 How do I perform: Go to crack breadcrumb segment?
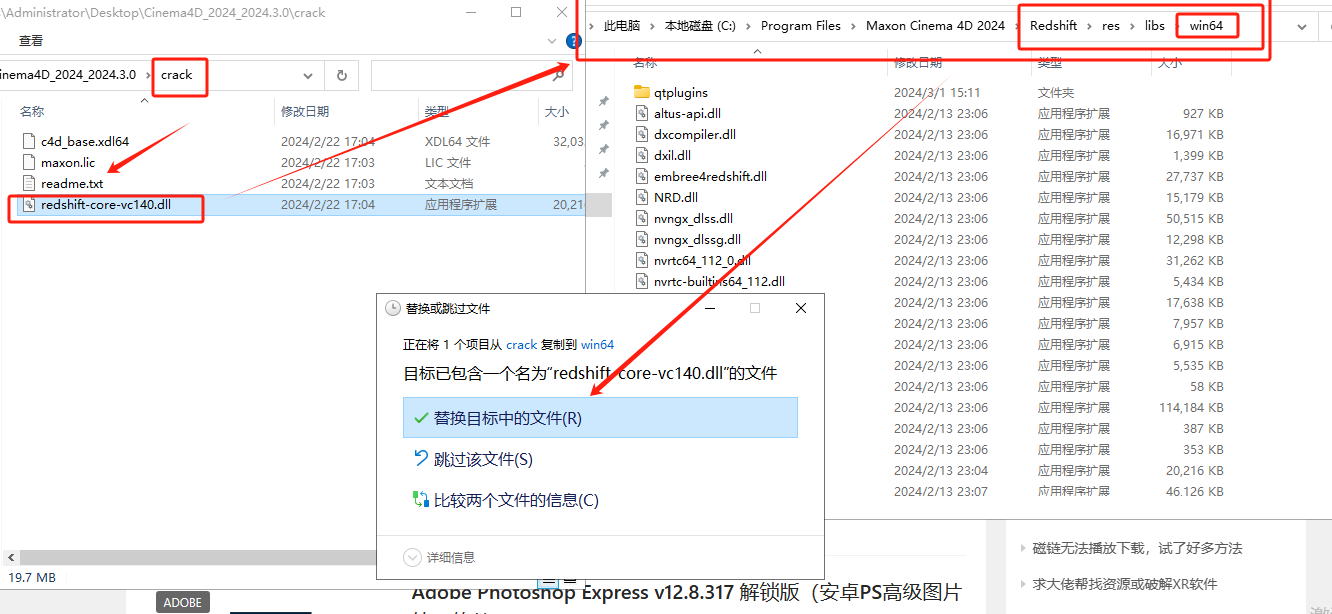(177, 75)
